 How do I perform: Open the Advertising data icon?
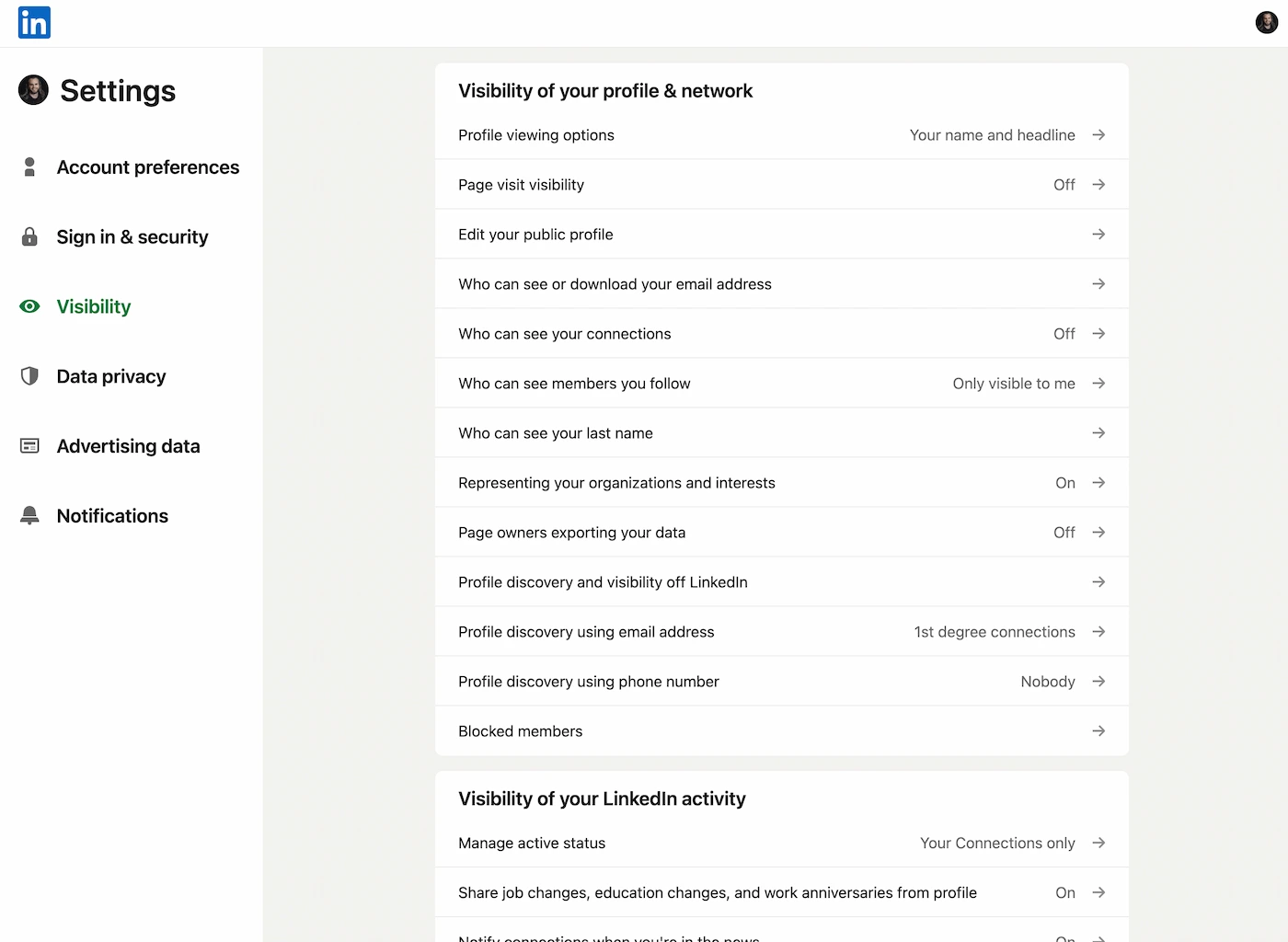pos(29,446)
